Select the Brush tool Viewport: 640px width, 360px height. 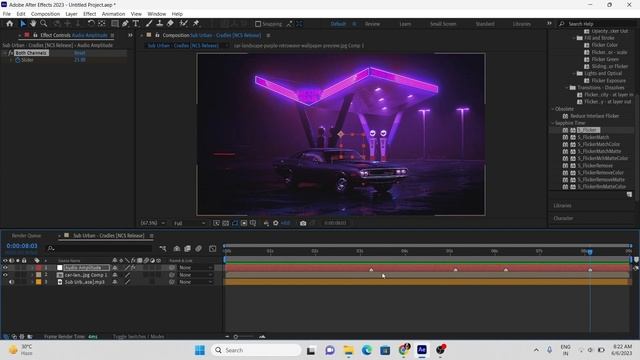pyautogui.click(x=149, y=24)
